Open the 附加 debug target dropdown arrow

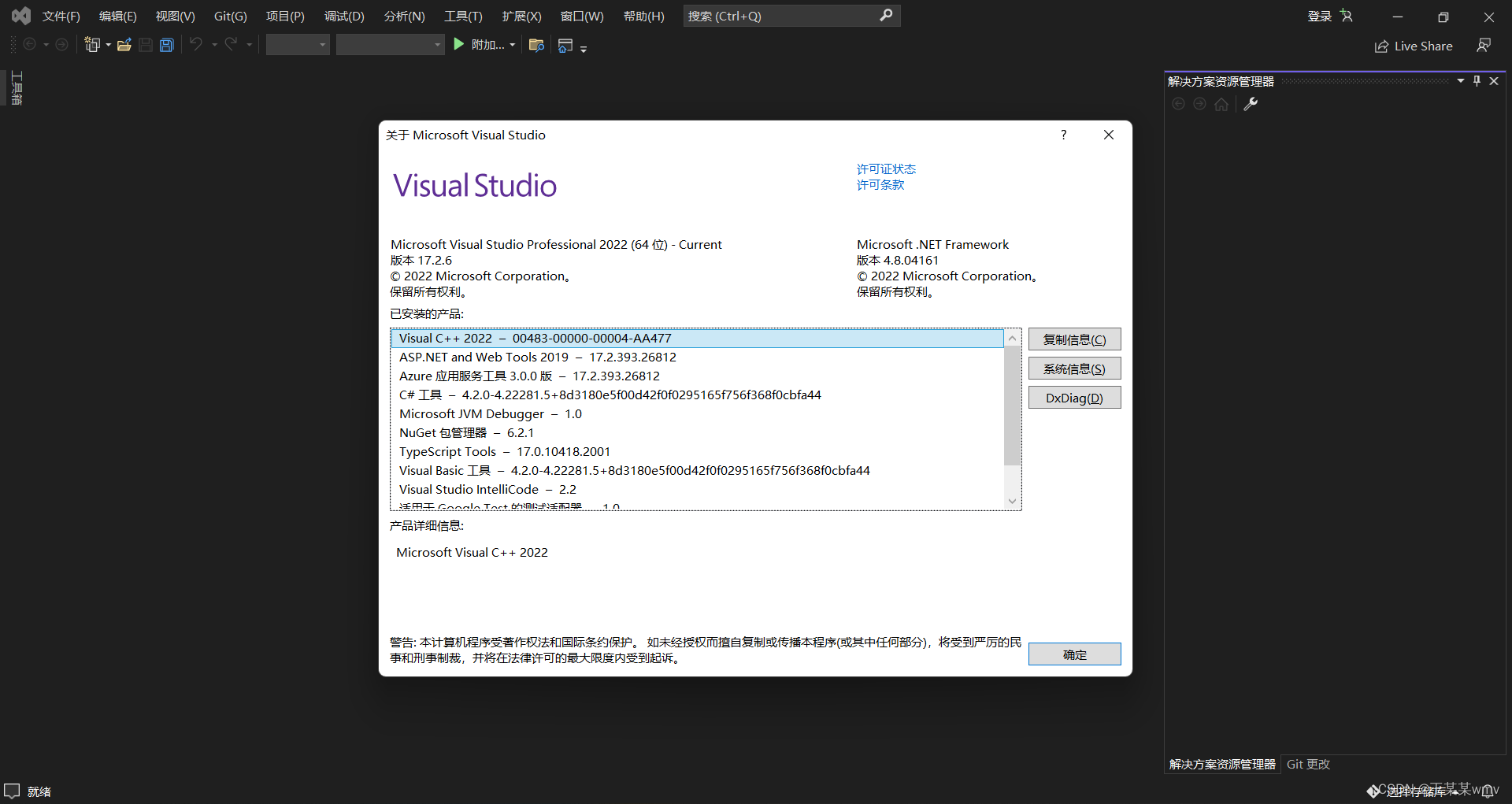tap(513, 44)
